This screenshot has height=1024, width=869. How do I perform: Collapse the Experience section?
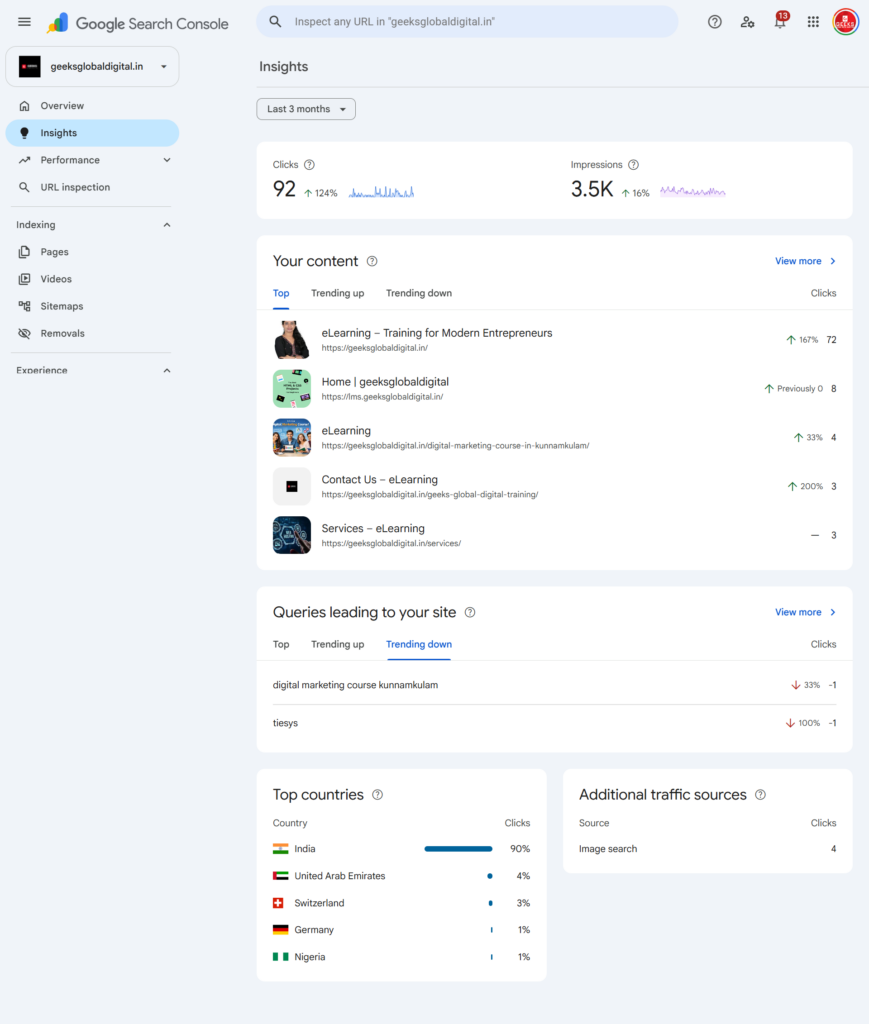tap(167, 370)
